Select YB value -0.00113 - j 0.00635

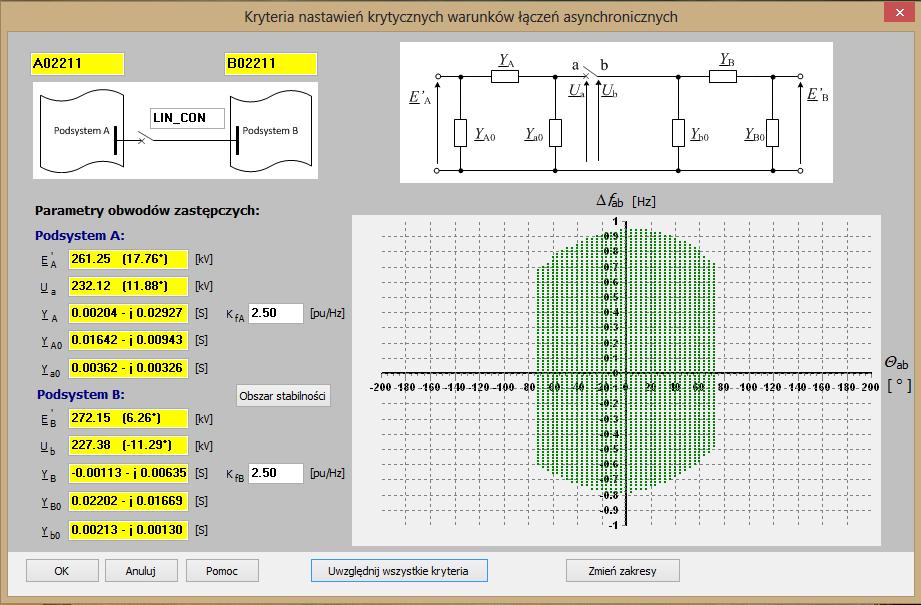[128, 473]
